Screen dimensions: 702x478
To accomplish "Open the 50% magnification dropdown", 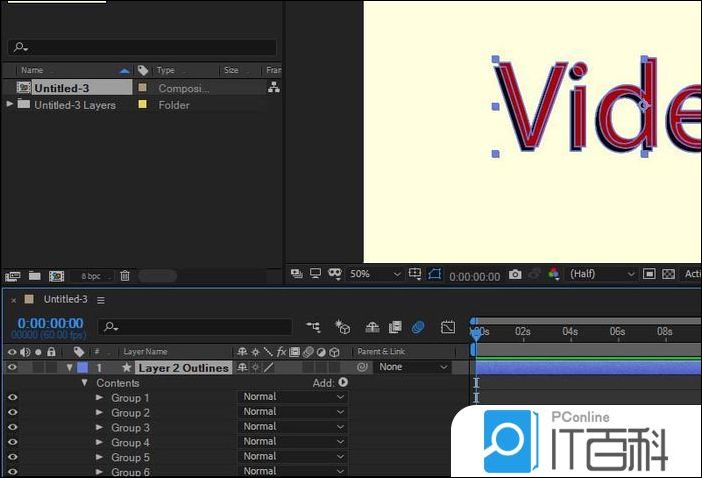I will (376, 274).
